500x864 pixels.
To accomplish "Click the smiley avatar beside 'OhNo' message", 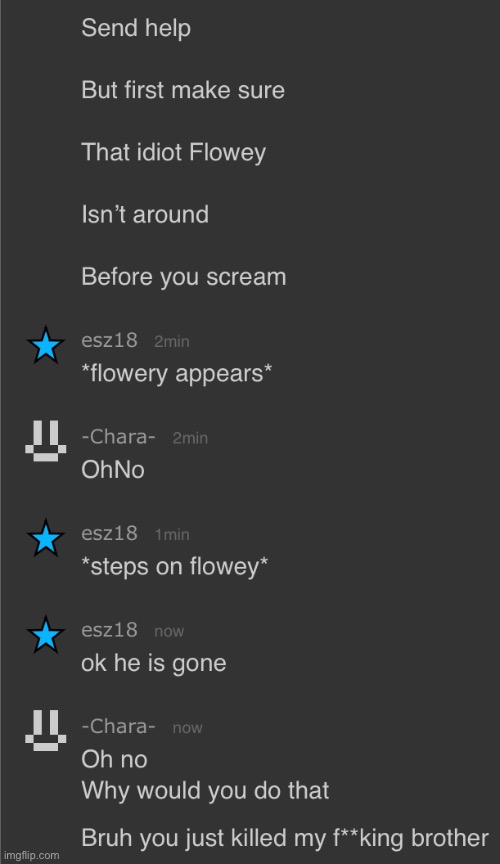I will pyautogui.click(x=46, y=441).
